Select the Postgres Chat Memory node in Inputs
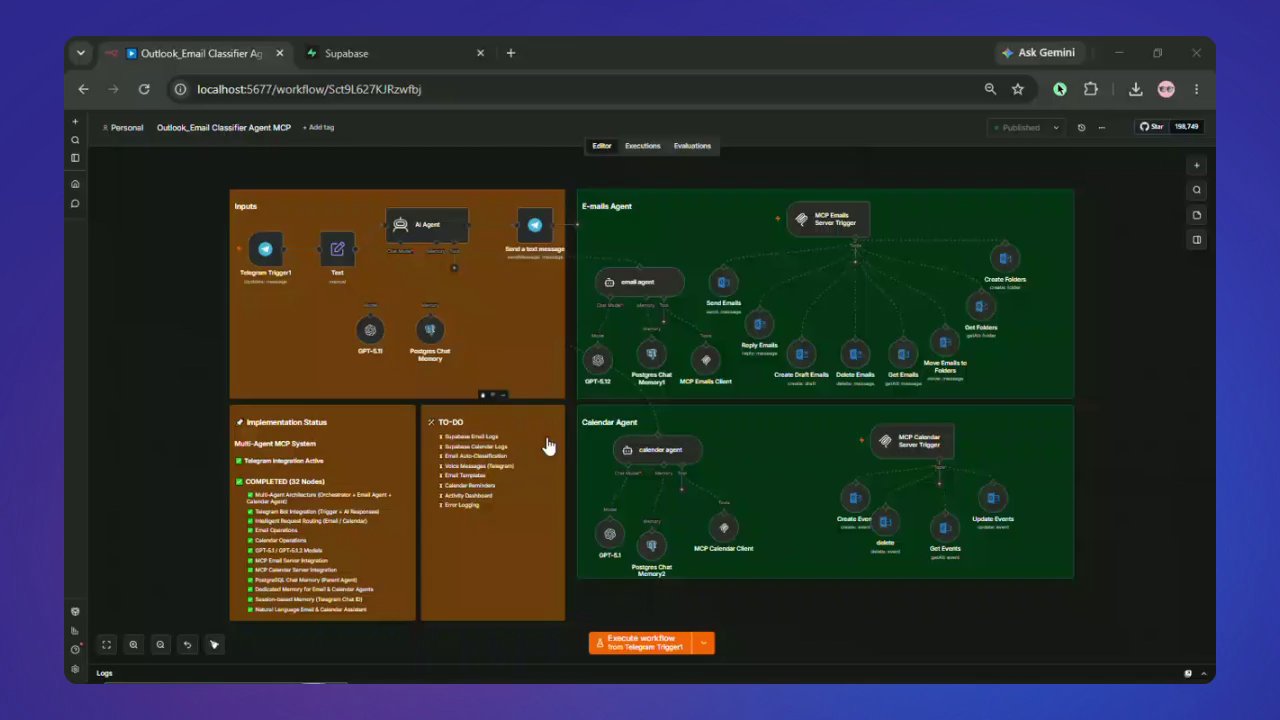Viewport: 1280px width, 720px height. [430, 329]
